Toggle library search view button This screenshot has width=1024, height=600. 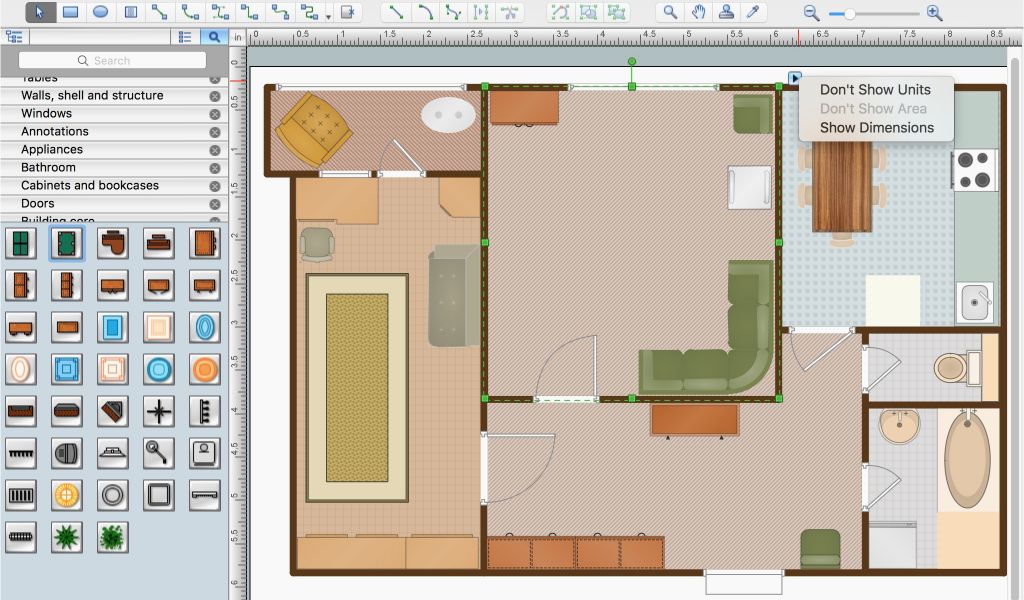(x=214, y=37)
